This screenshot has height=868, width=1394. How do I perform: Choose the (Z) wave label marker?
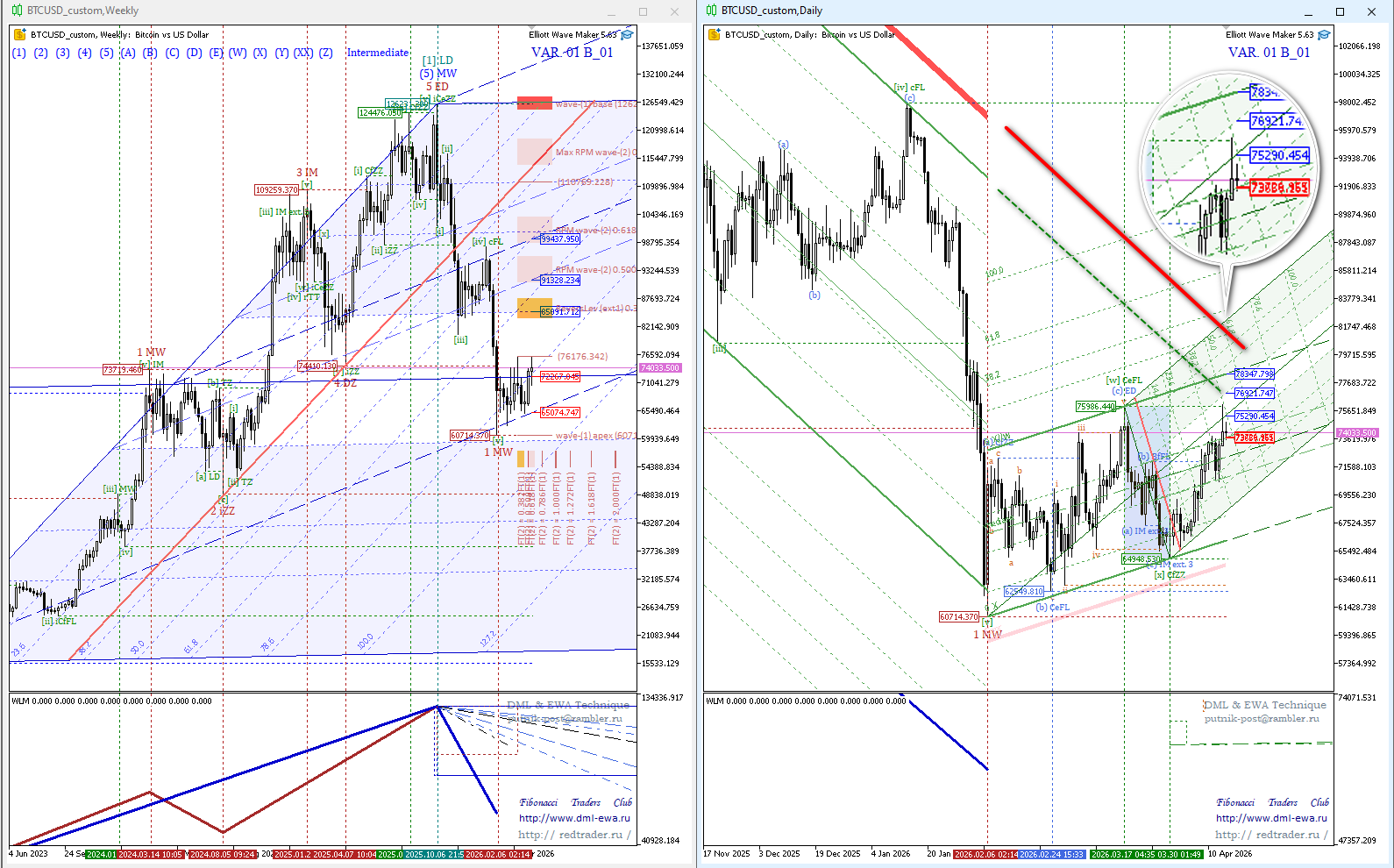pyautogui.click(x=326, y=53)
